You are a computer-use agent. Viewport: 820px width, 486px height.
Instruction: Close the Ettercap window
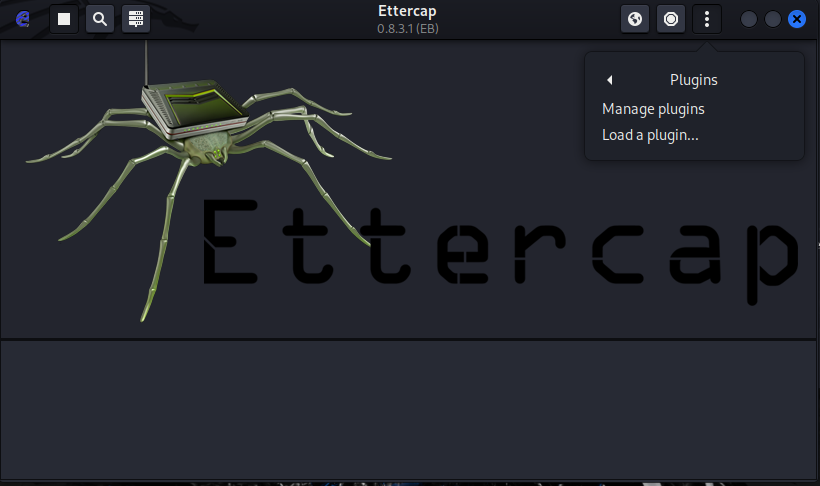coord(797,19)
